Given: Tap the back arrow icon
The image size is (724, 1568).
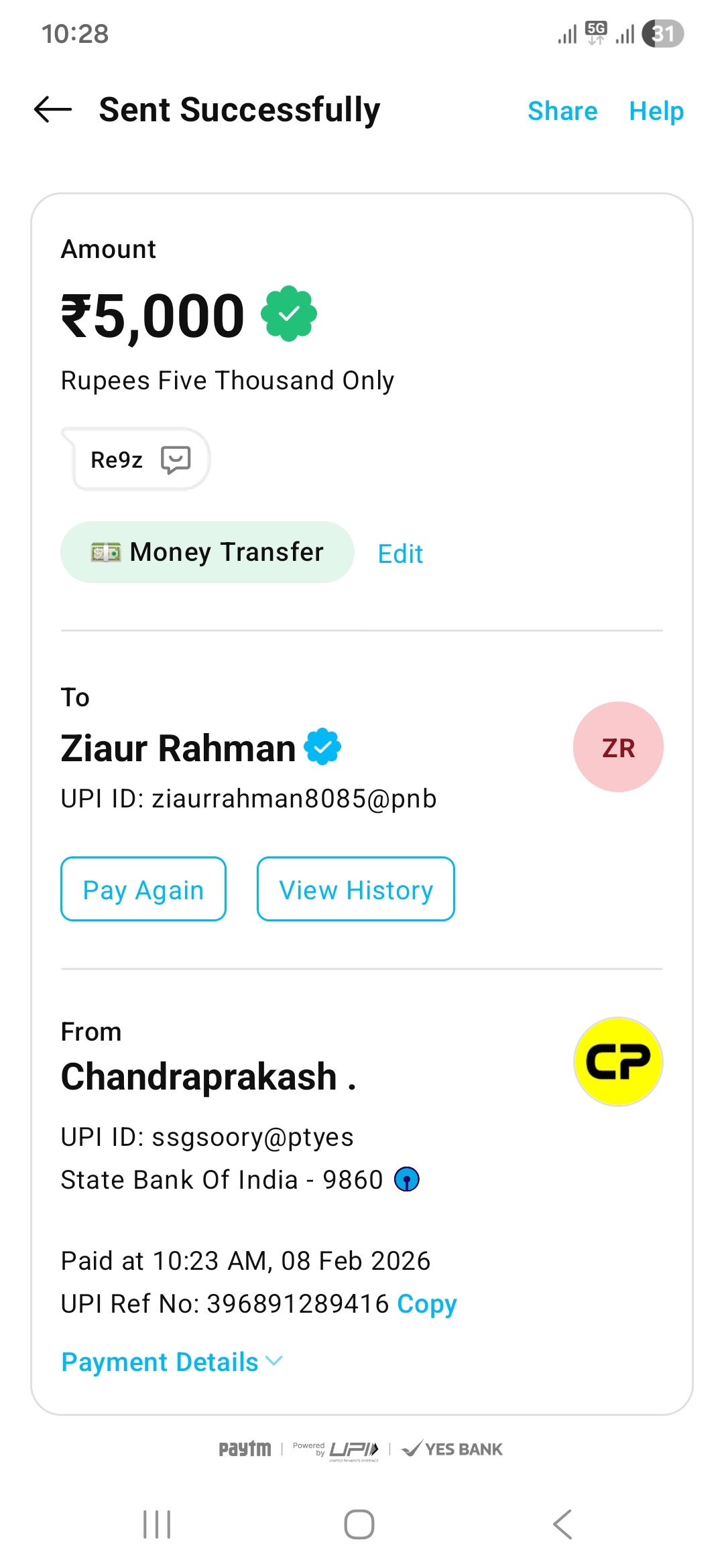Looking at the screenshot, I should pyautogui.click(x=53, y=110).
